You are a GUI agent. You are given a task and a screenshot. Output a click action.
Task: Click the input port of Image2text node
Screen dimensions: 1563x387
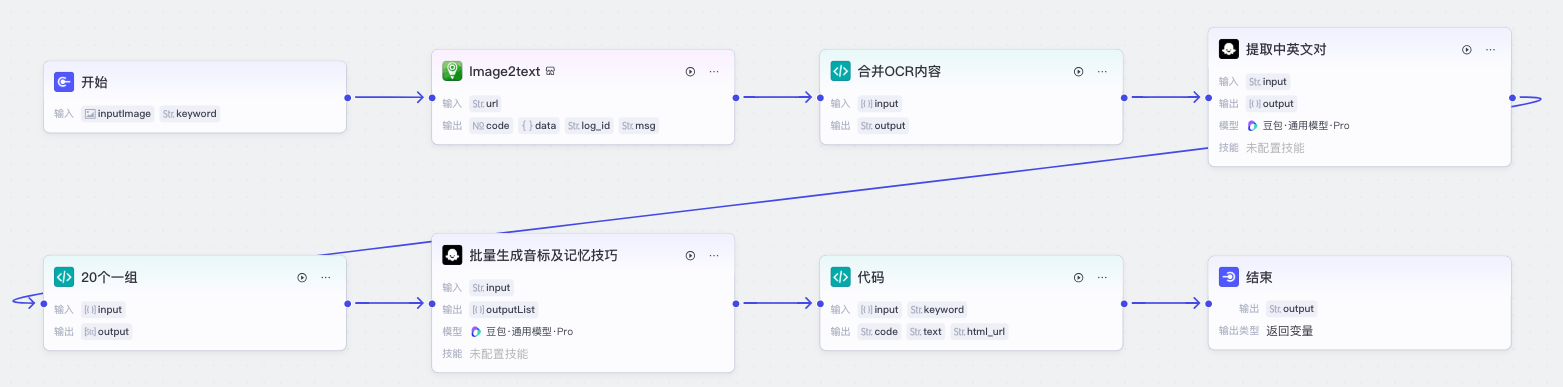coord(432,97)
